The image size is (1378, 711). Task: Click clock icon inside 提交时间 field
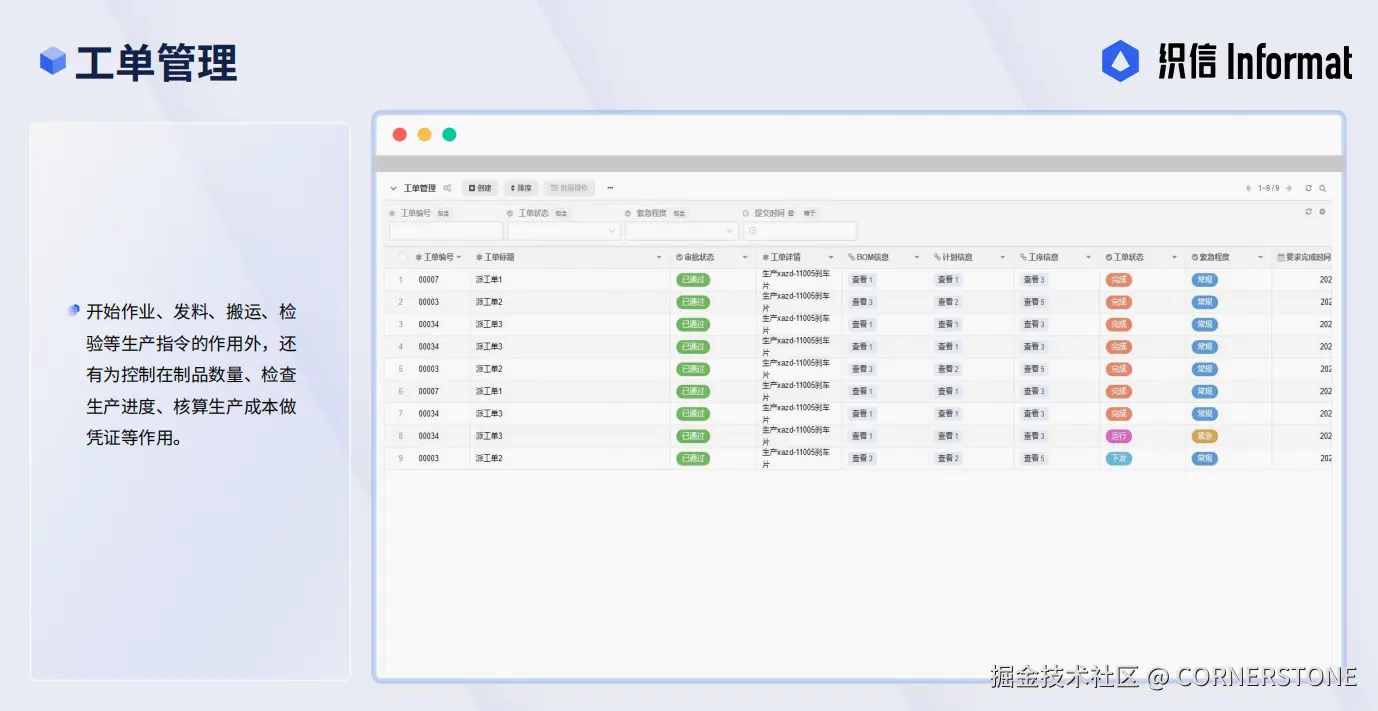752,231
